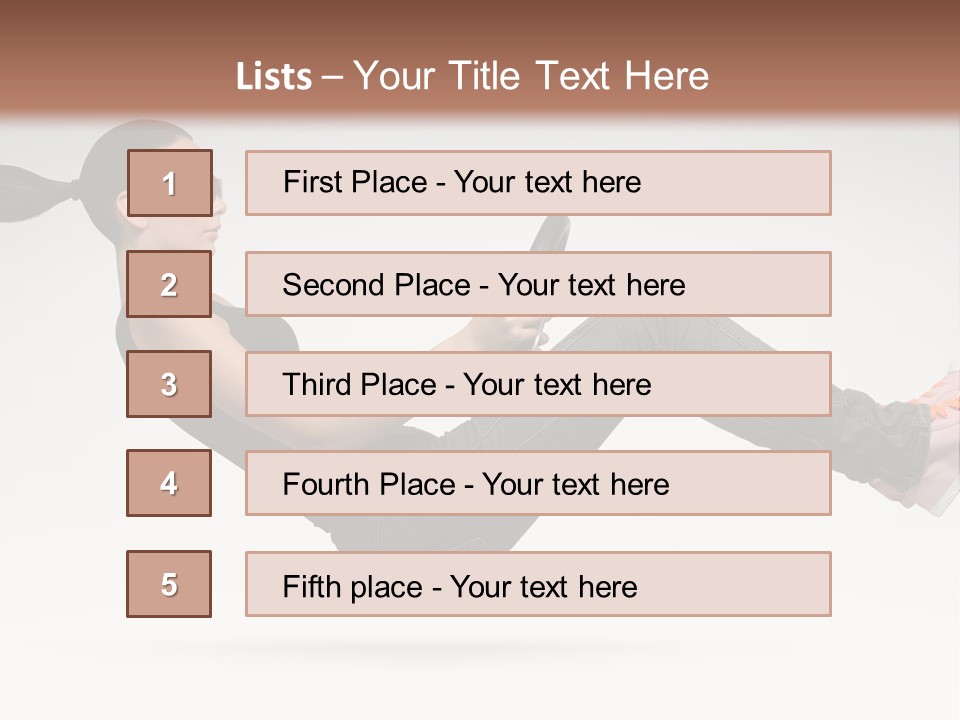Click the Third Place text box
The height and width of the screenshot is (720, 960).
point(538,384)
